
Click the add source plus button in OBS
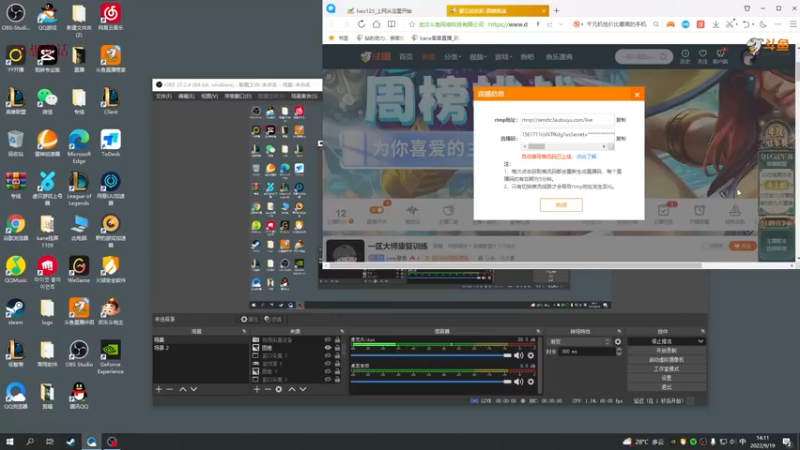coord(257,389)
